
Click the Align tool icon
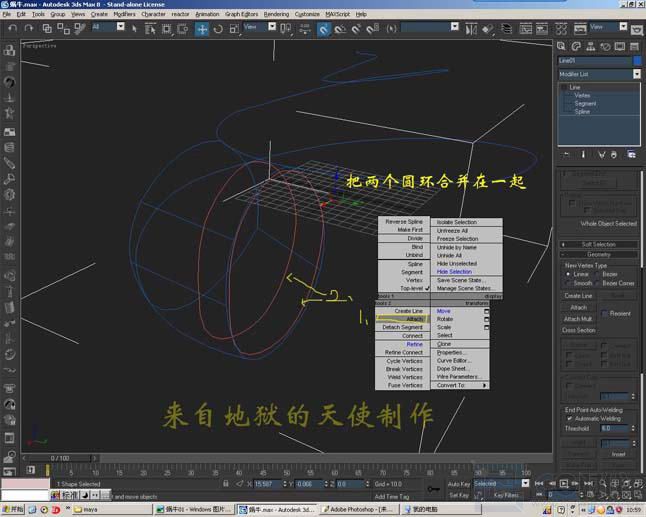coord(487,29)
